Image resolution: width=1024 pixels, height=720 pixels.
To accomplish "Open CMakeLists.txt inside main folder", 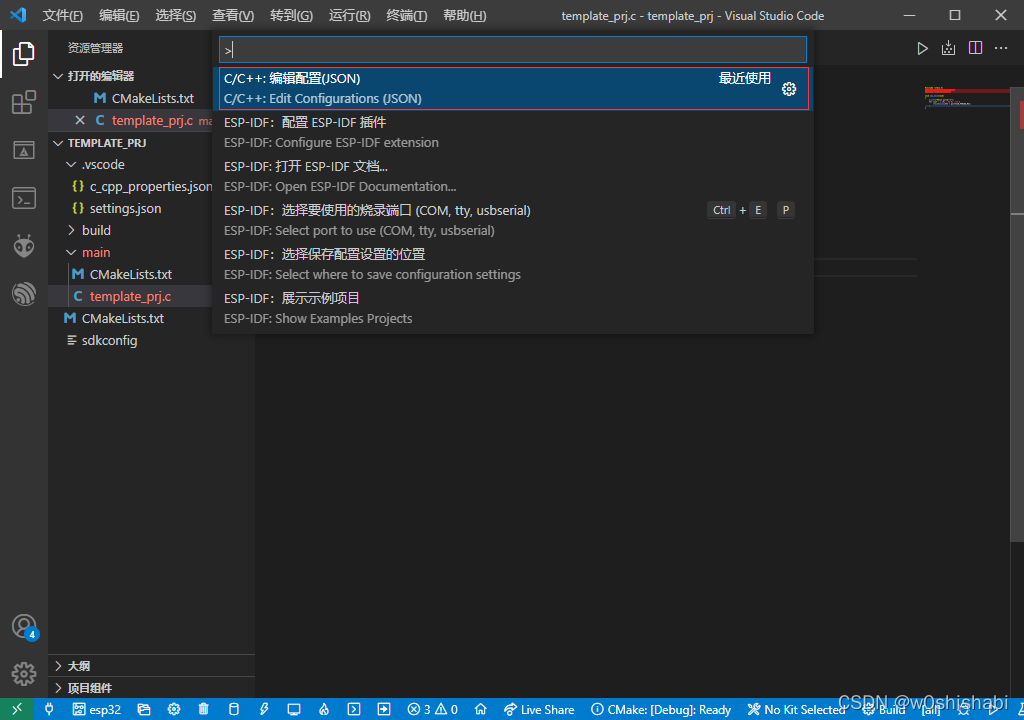I will pos(121,274).
